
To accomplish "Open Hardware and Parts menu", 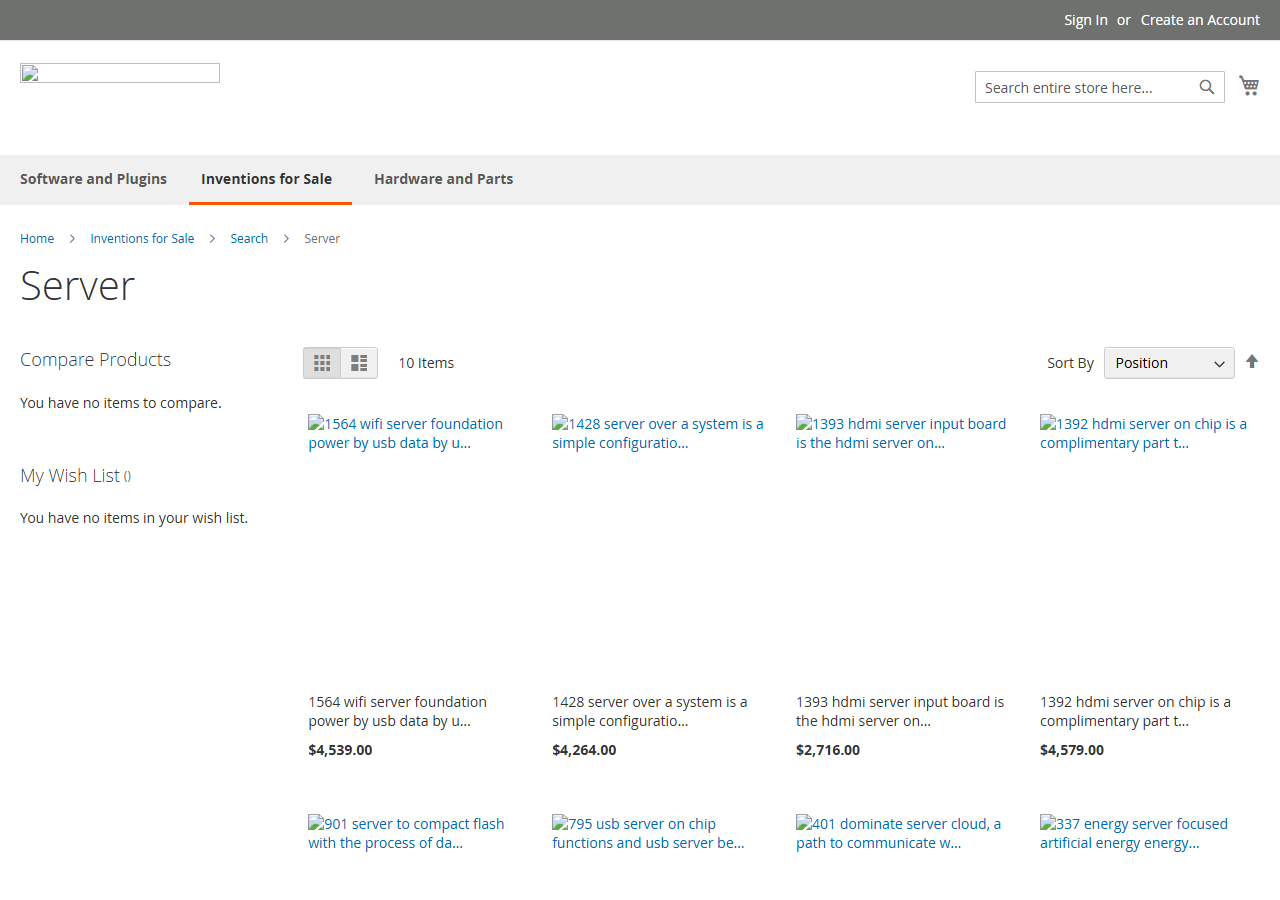I will click(x=444, y=179).
